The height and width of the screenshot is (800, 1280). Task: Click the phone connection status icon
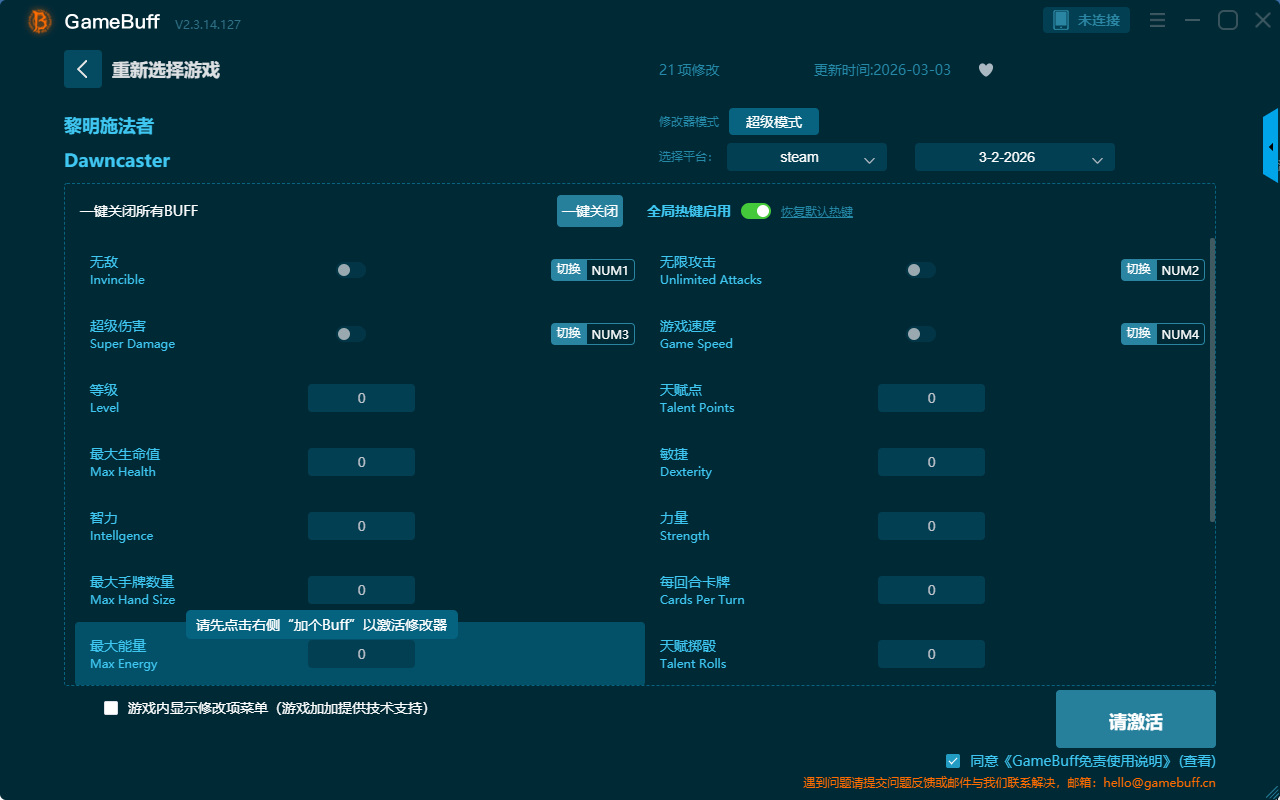[x=1061, y=20]
